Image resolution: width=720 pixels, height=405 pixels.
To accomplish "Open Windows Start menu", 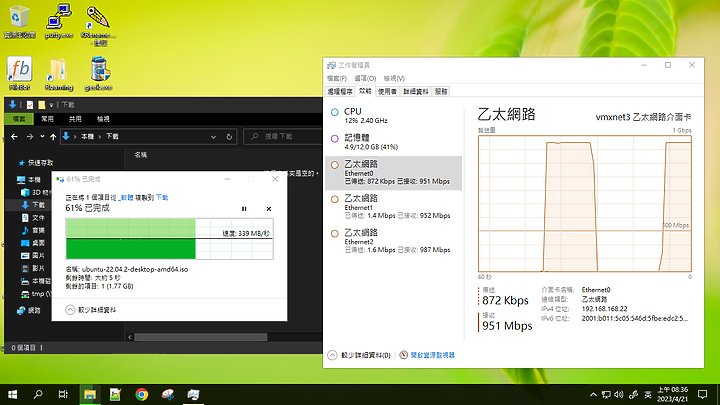I will click(12, 394).
